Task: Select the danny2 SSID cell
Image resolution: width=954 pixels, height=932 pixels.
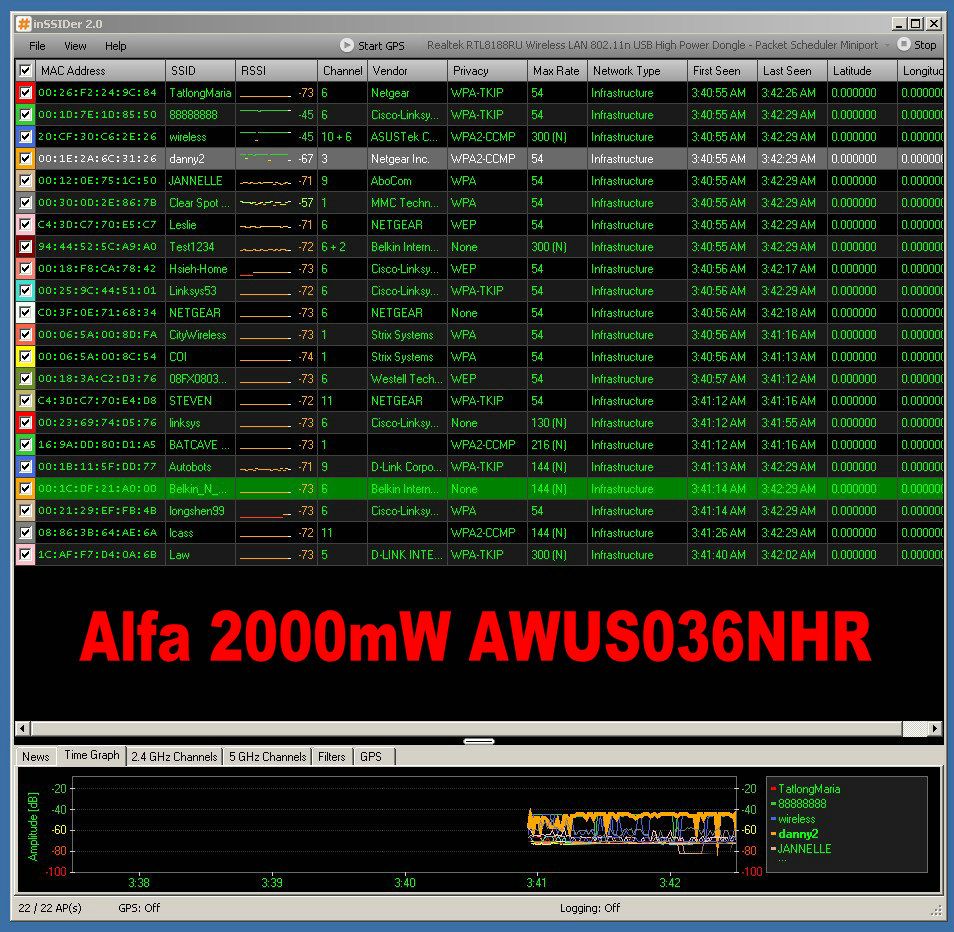Action: (x=200, y=159)
